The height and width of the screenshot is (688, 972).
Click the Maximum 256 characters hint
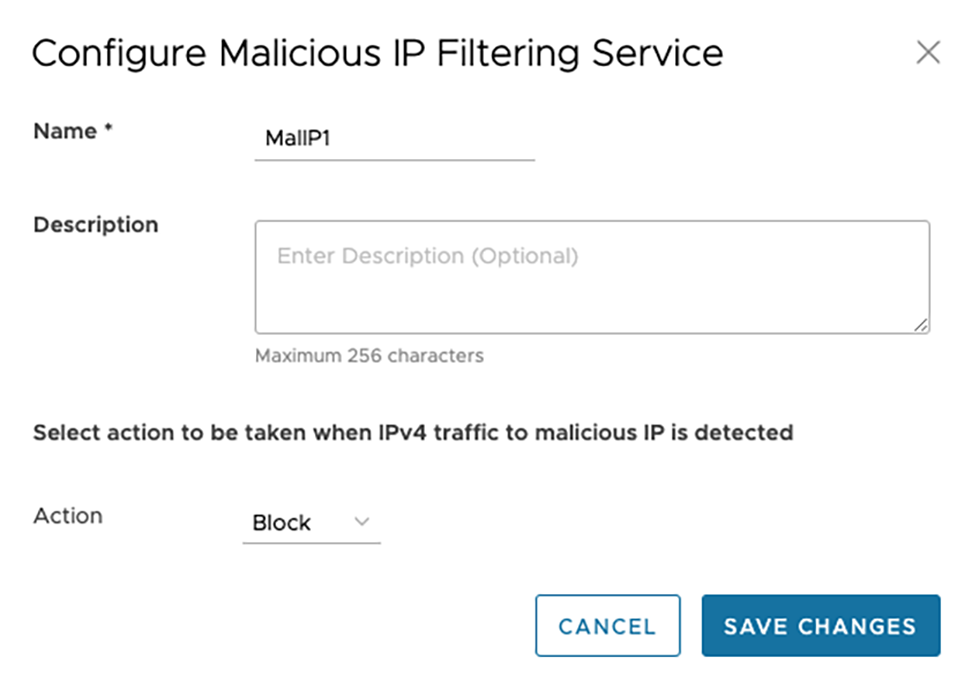point(369,355)
